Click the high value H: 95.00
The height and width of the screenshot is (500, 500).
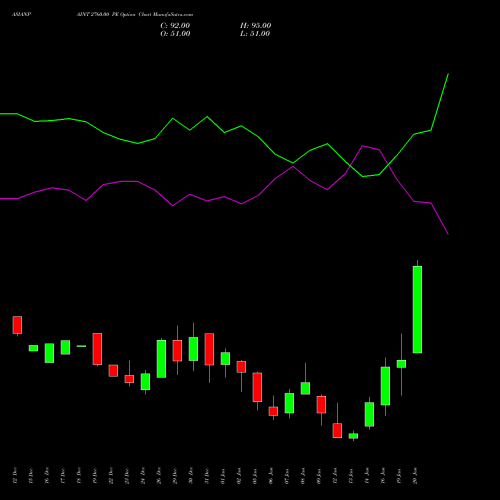[x=255, y=26]
